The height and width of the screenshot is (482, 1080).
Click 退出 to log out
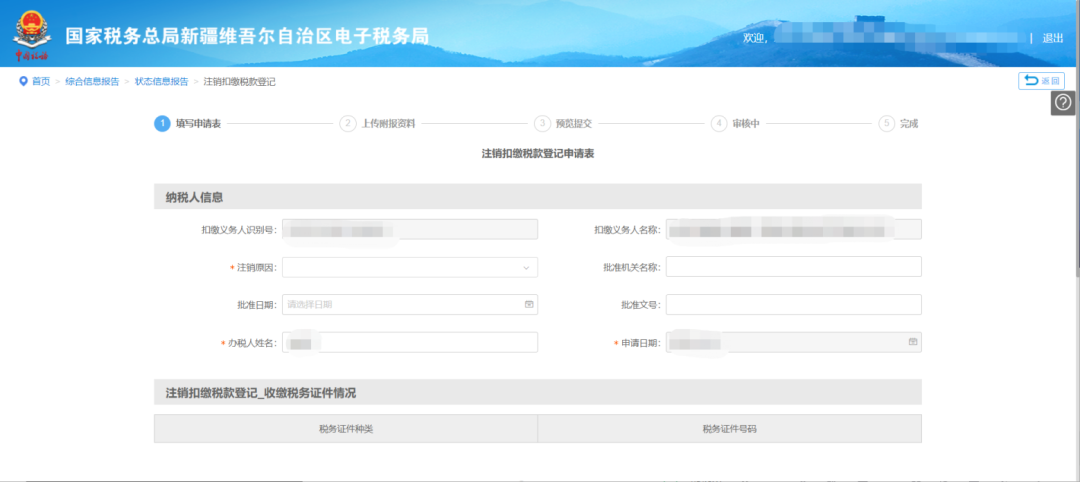pos(1052,38)
